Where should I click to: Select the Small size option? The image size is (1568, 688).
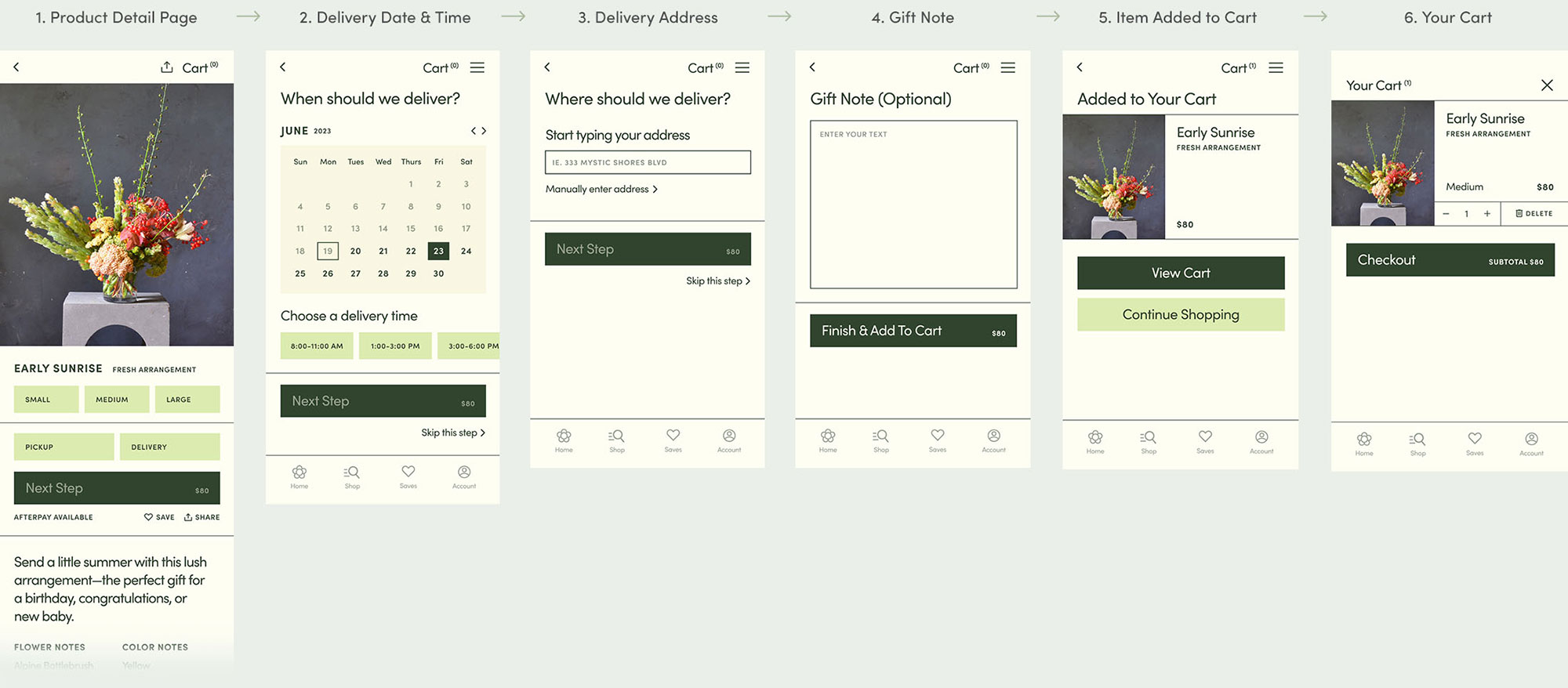click(46, 400)
